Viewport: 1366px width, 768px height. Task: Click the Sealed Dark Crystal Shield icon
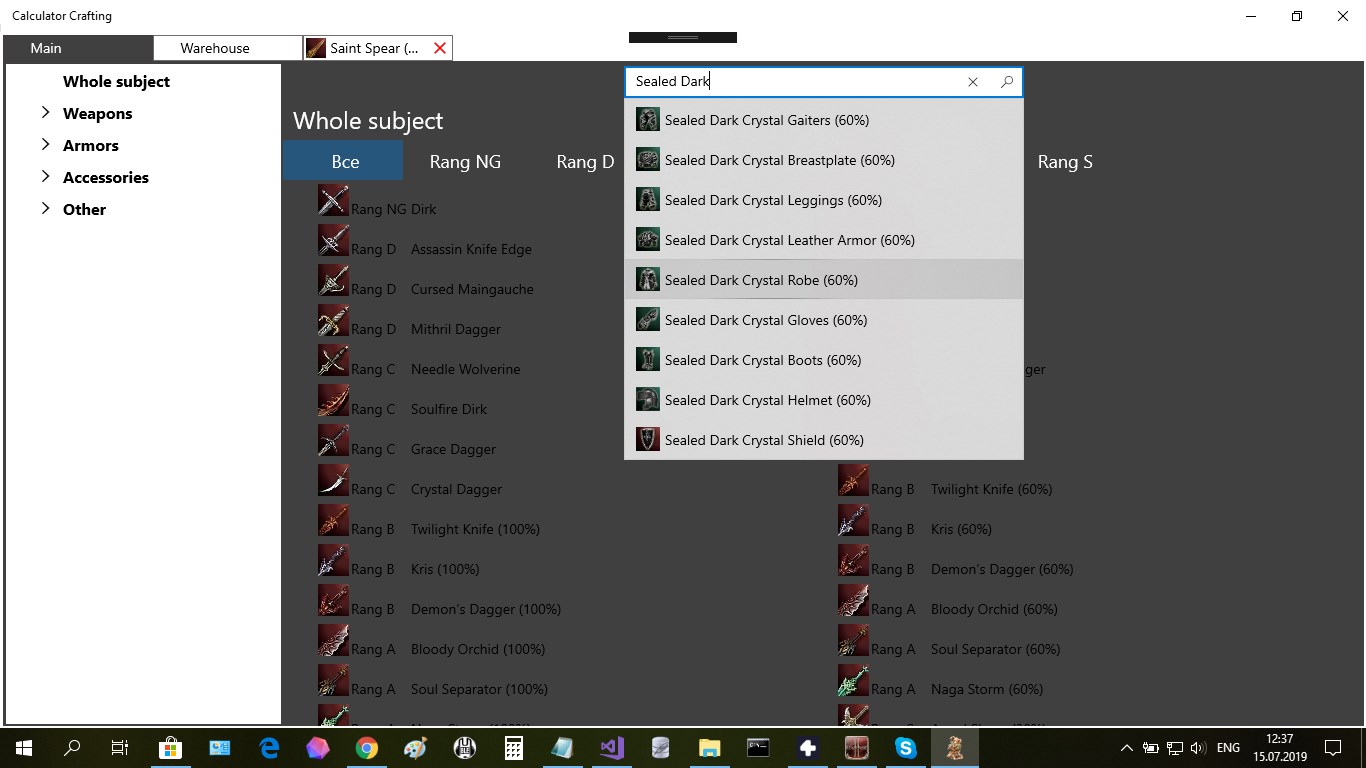(648, 439)
